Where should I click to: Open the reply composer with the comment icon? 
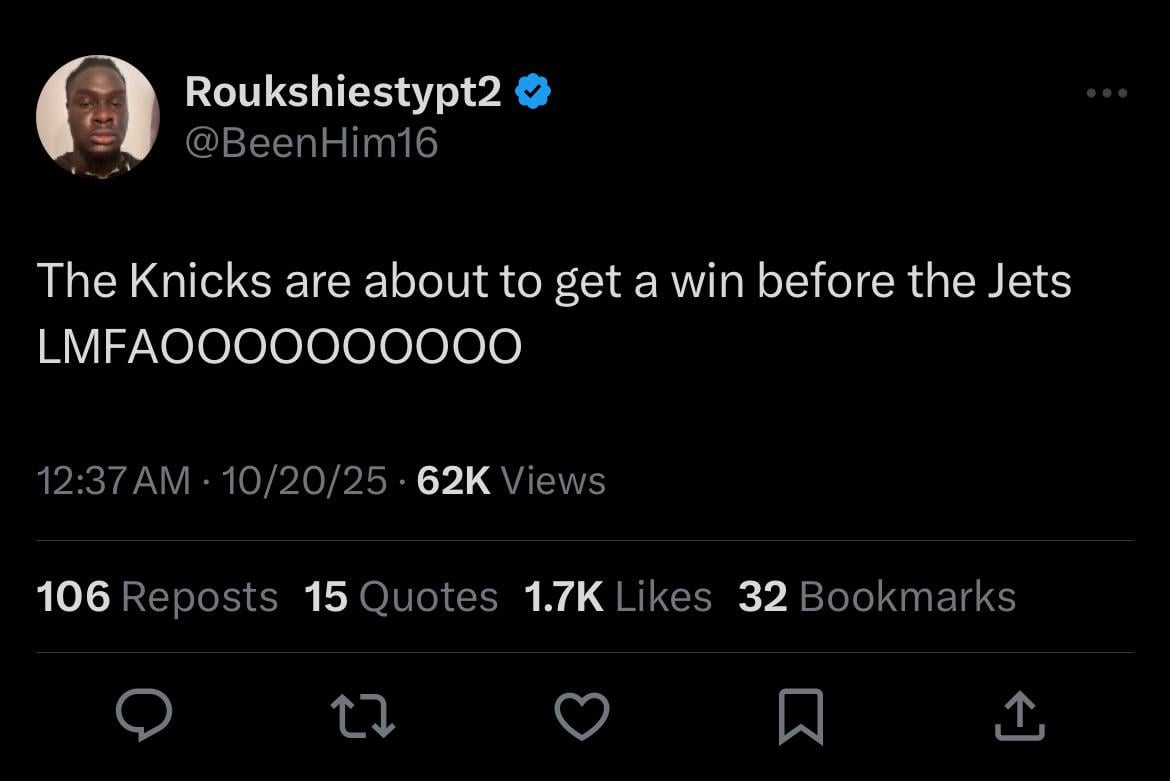pos(146,715)
